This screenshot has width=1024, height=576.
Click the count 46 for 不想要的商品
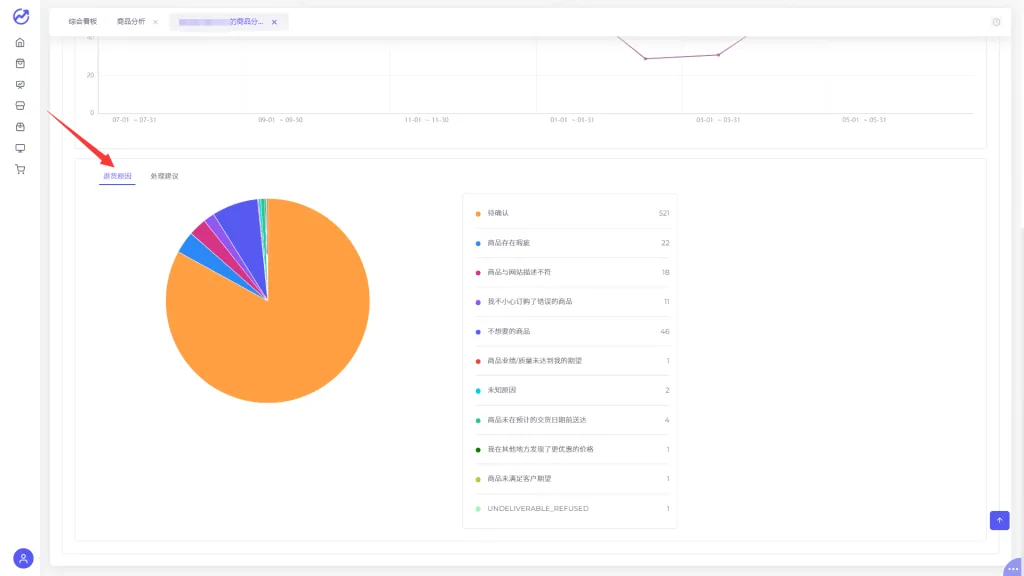coord(665,332)
